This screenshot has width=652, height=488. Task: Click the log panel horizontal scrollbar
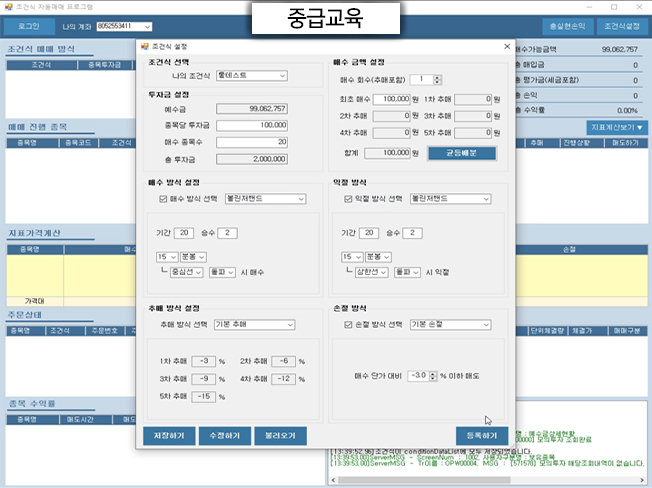[x=424, y=480]
